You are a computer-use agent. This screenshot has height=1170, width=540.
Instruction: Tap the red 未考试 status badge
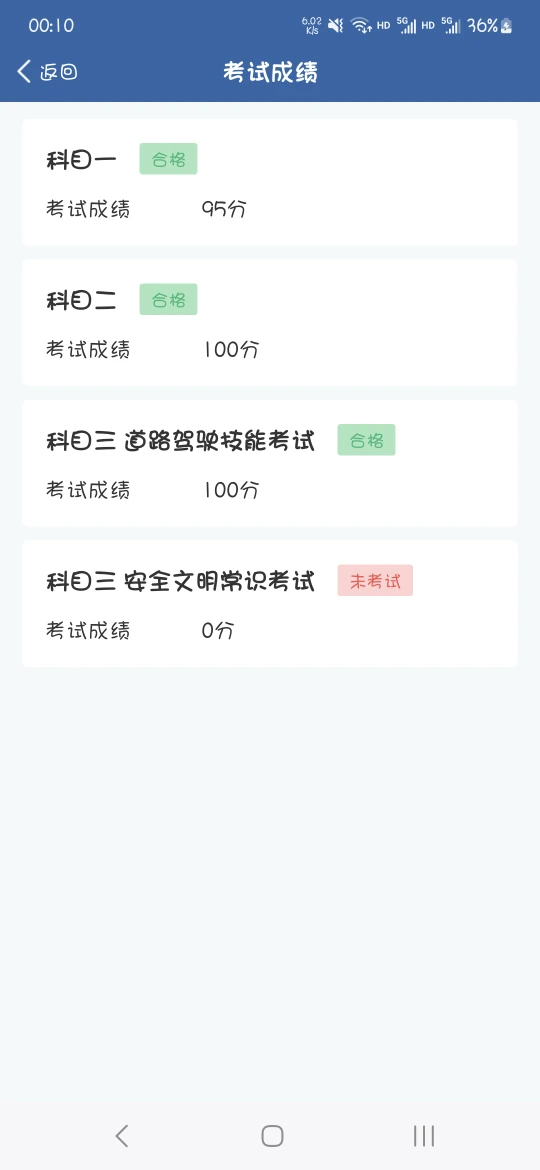pyautogui.click(x=375, y=581)
